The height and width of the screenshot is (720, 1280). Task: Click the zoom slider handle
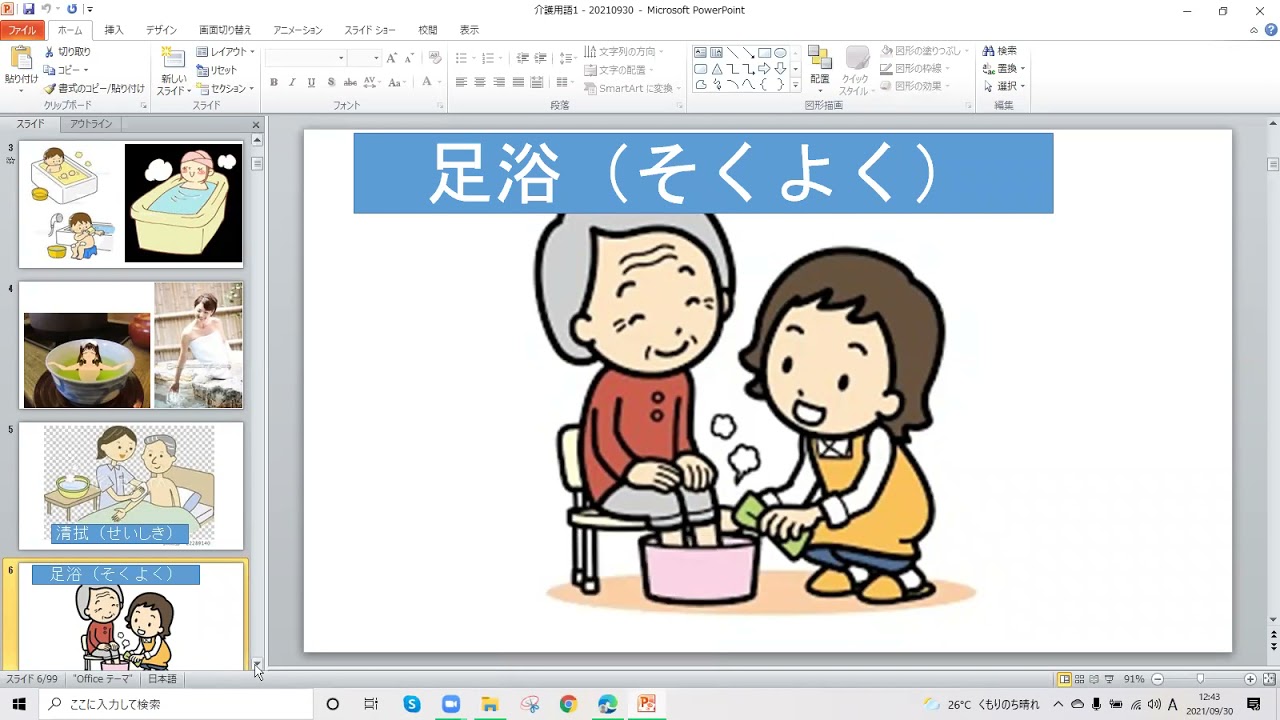tap(1200, 679)
